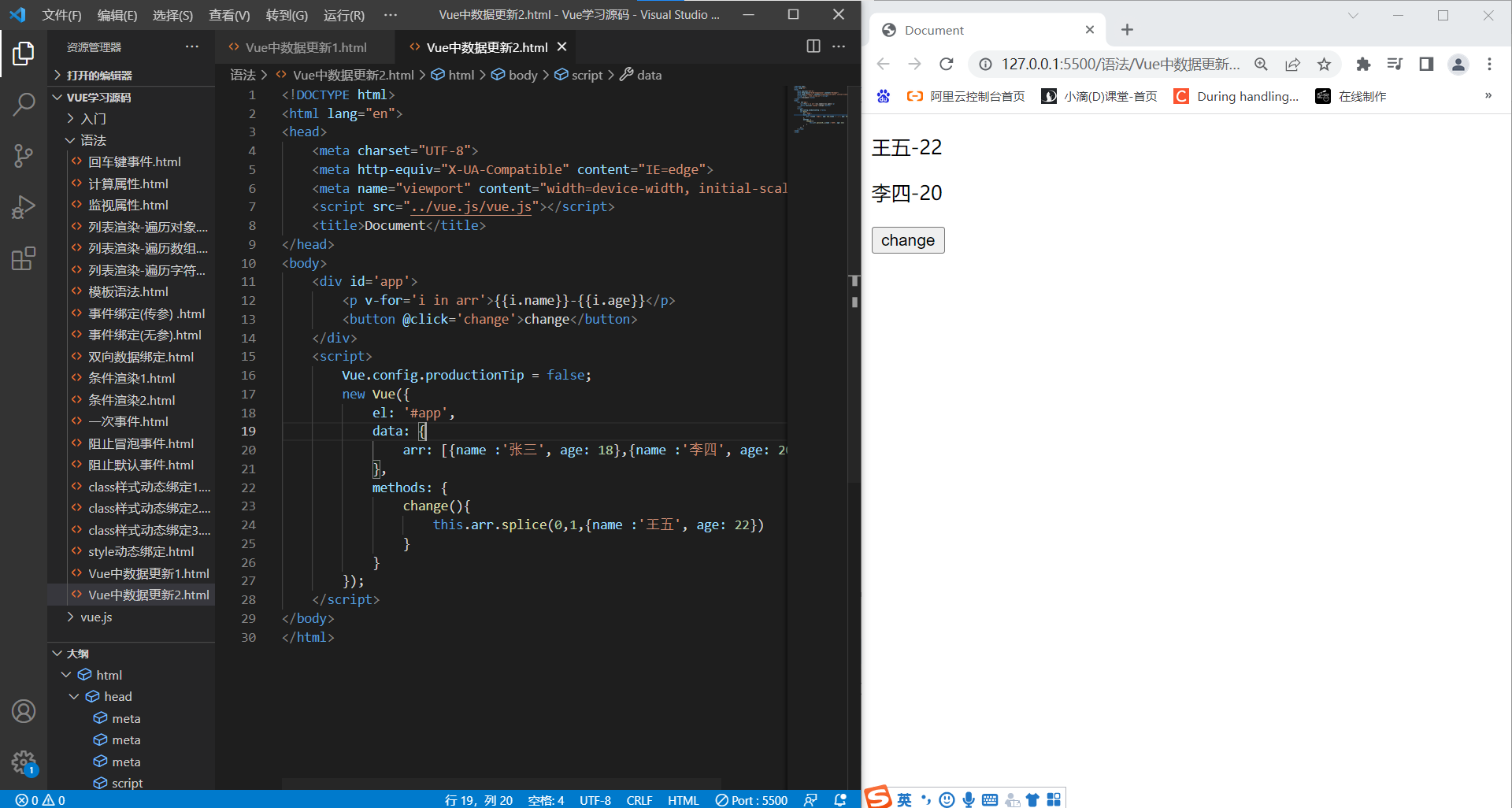Screen dimensions: 1512x808
Task: Change encoding UTF-8 in status bar
Action: tap(595, 800)
